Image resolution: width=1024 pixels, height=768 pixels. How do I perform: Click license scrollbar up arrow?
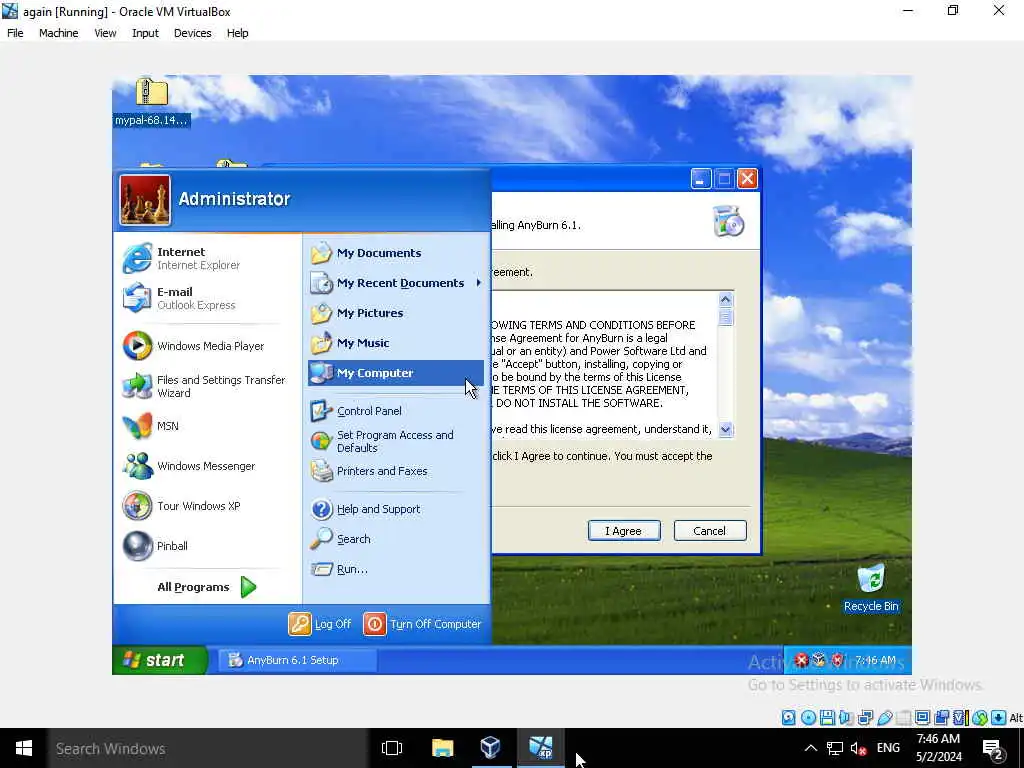[726, 300]
